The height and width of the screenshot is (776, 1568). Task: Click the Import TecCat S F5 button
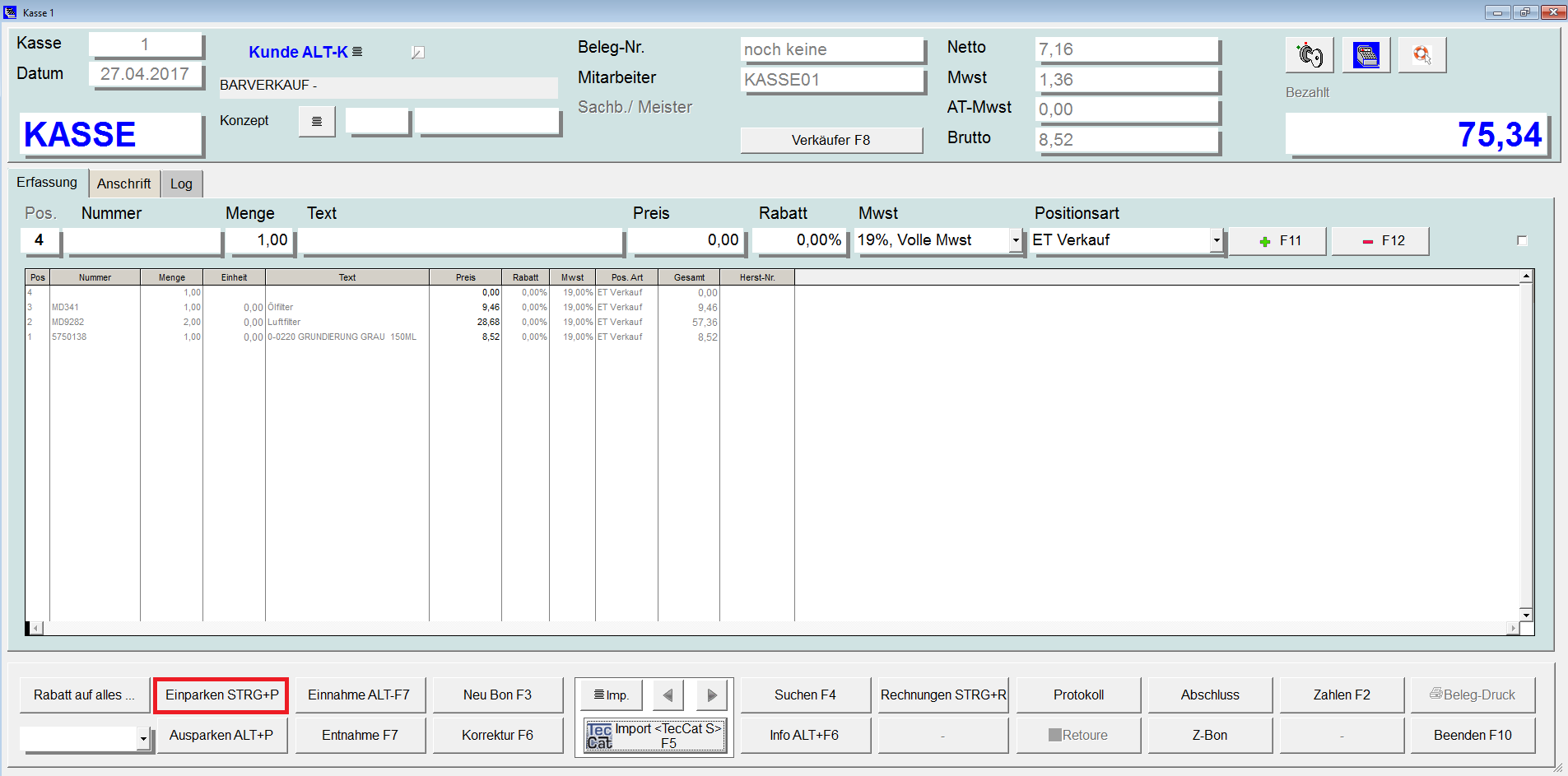point(655,736)
